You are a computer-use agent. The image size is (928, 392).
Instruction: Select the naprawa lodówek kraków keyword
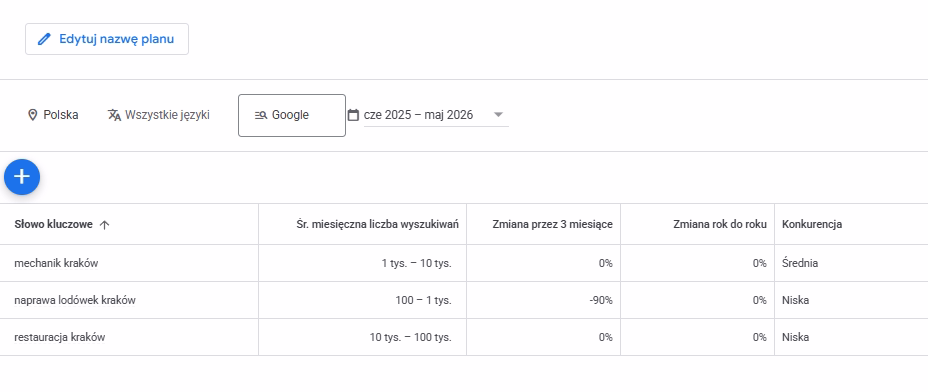click(x=75, y=300)
